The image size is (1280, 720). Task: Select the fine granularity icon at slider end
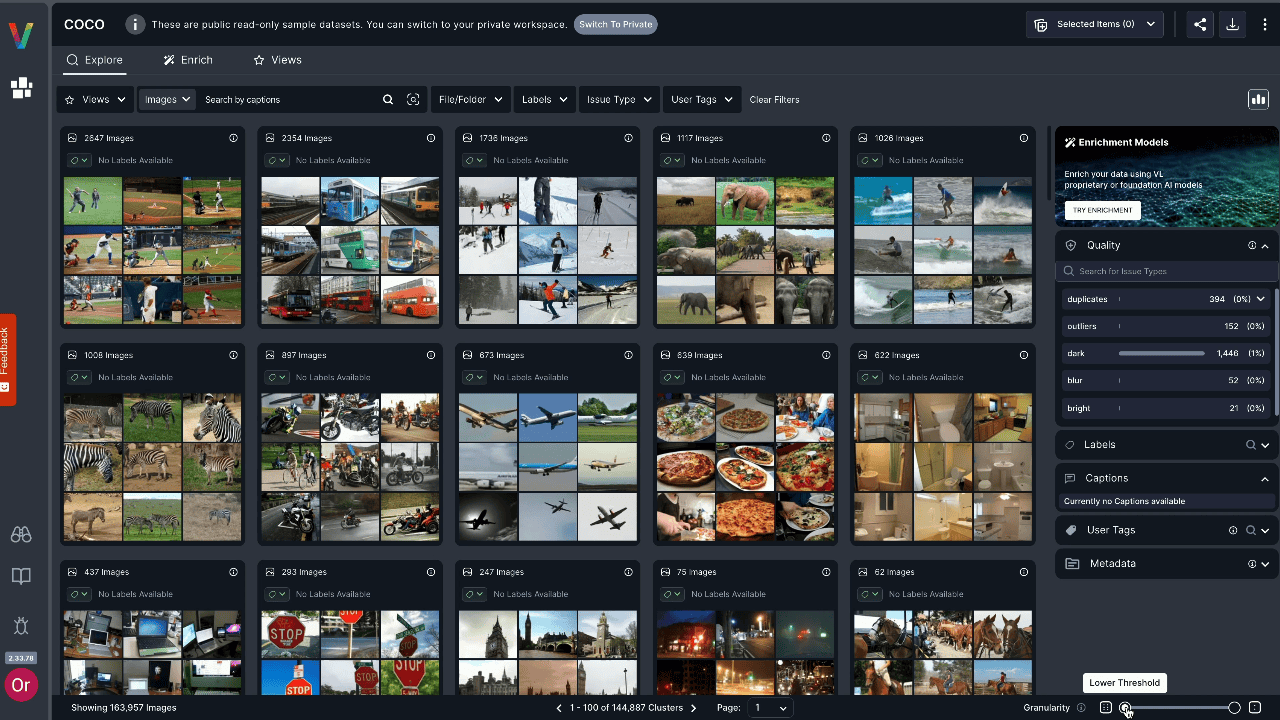tap(1255, 708)
